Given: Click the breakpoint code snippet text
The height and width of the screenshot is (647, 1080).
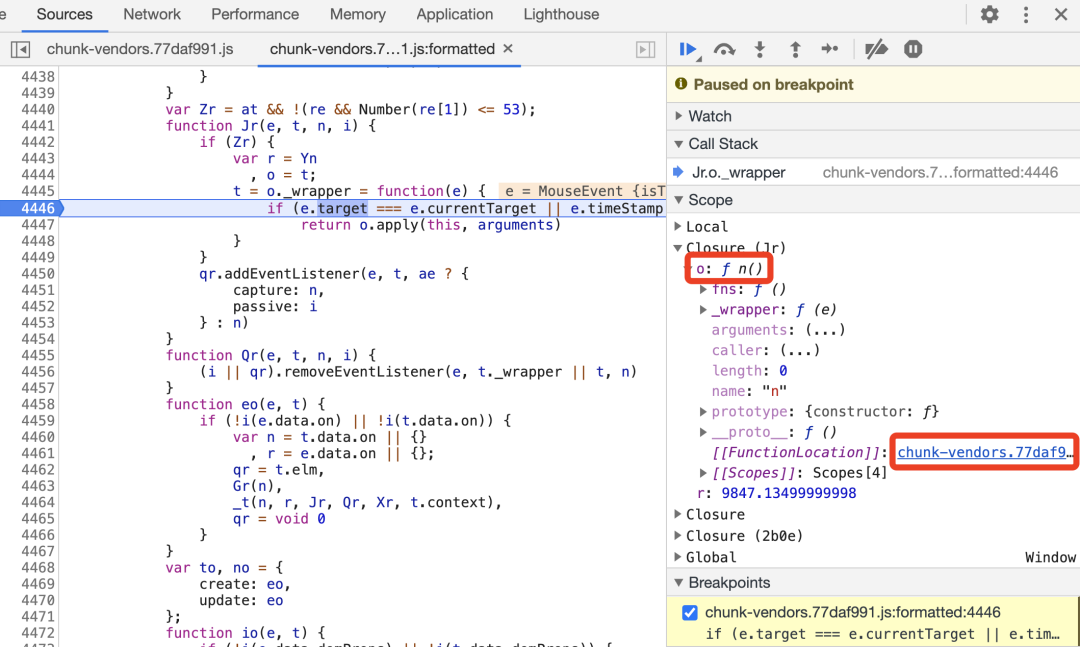Looking at the screenshot, I should click(x=882, y=634).
